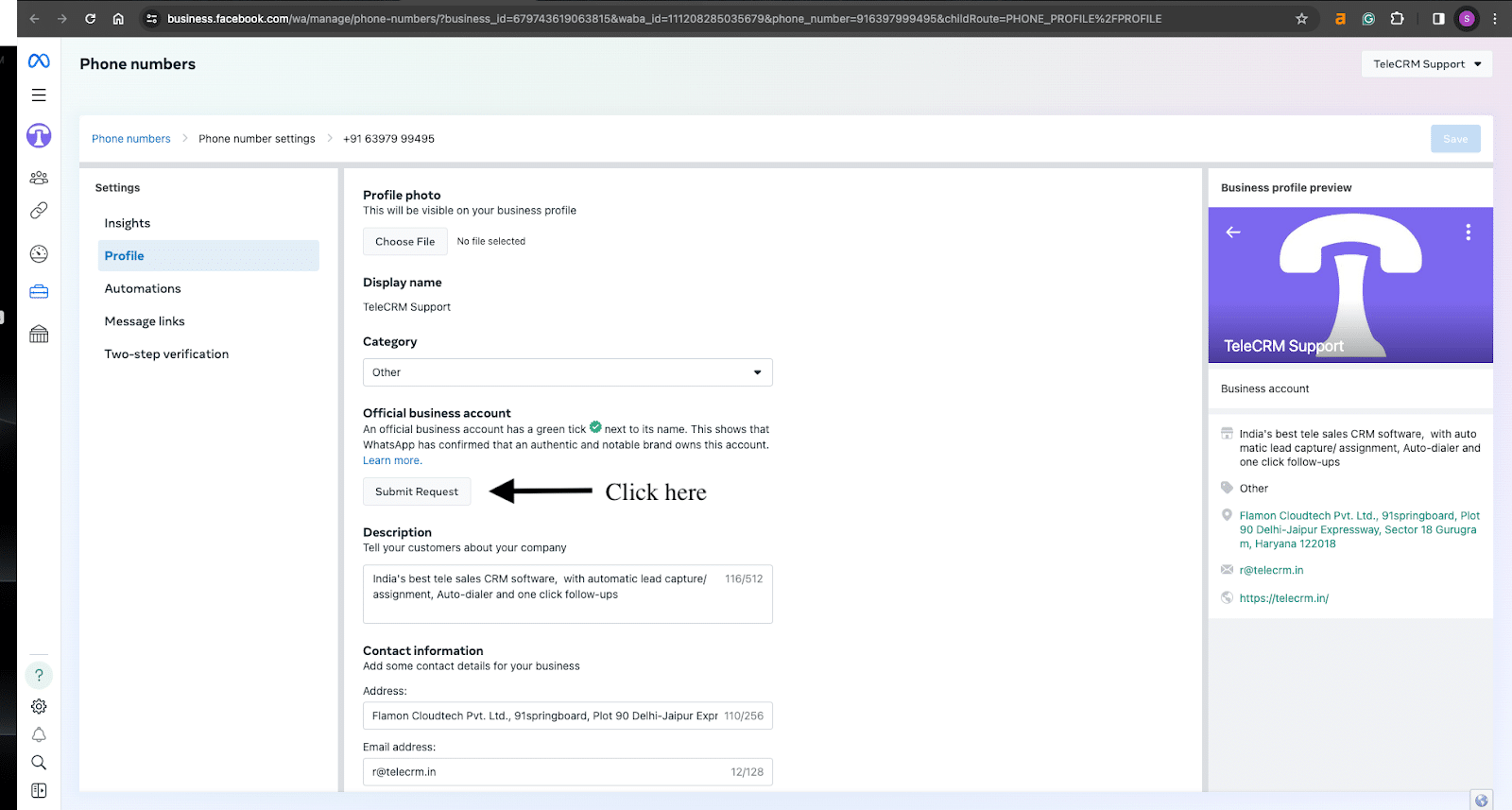Click back arrow in profile preview
Image resolution: width=1512 pixels, height=810 pixels.
(x=1233, y=233)
